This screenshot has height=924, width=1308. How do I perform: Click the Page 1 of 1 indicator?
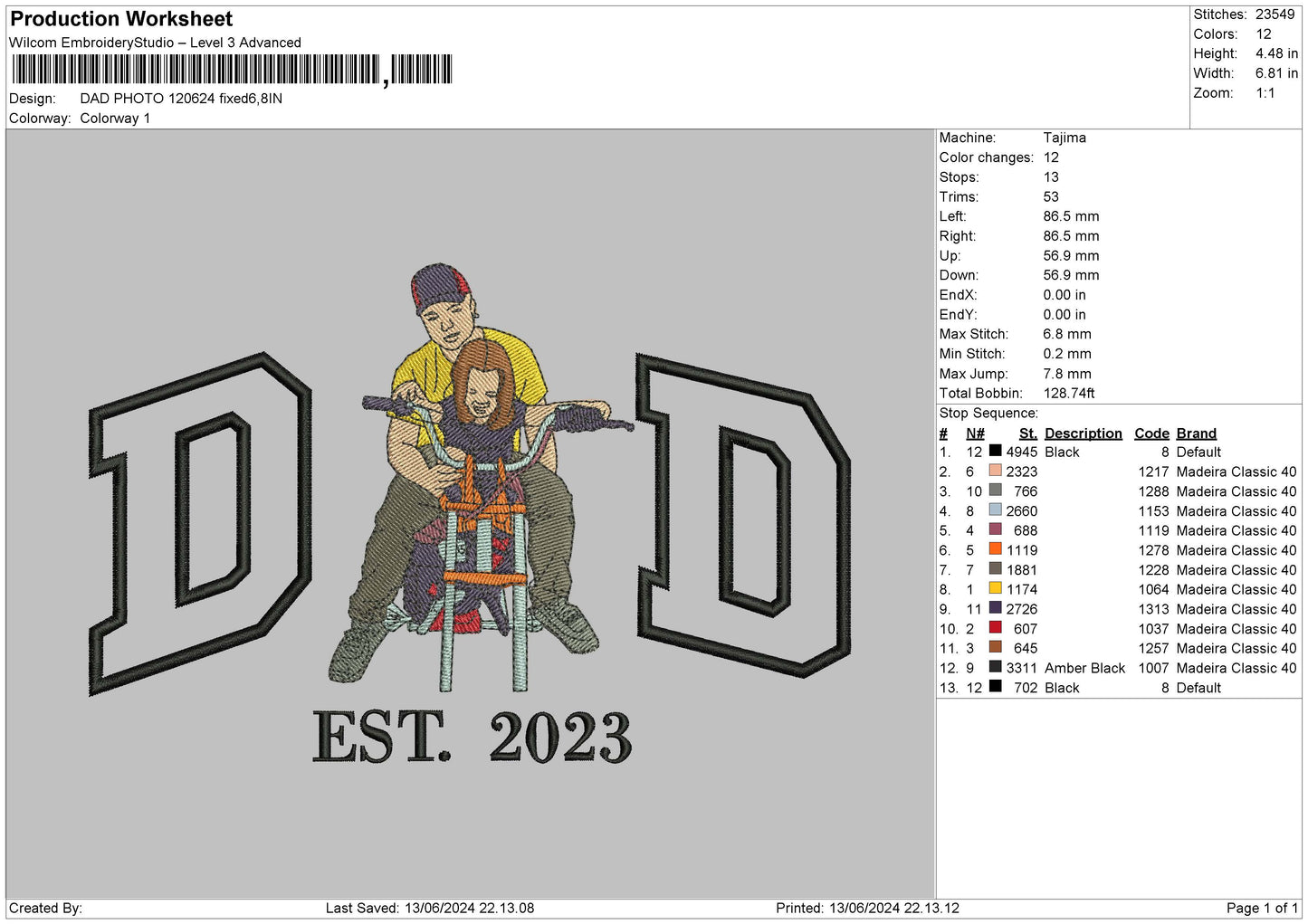coord(1262,908)
